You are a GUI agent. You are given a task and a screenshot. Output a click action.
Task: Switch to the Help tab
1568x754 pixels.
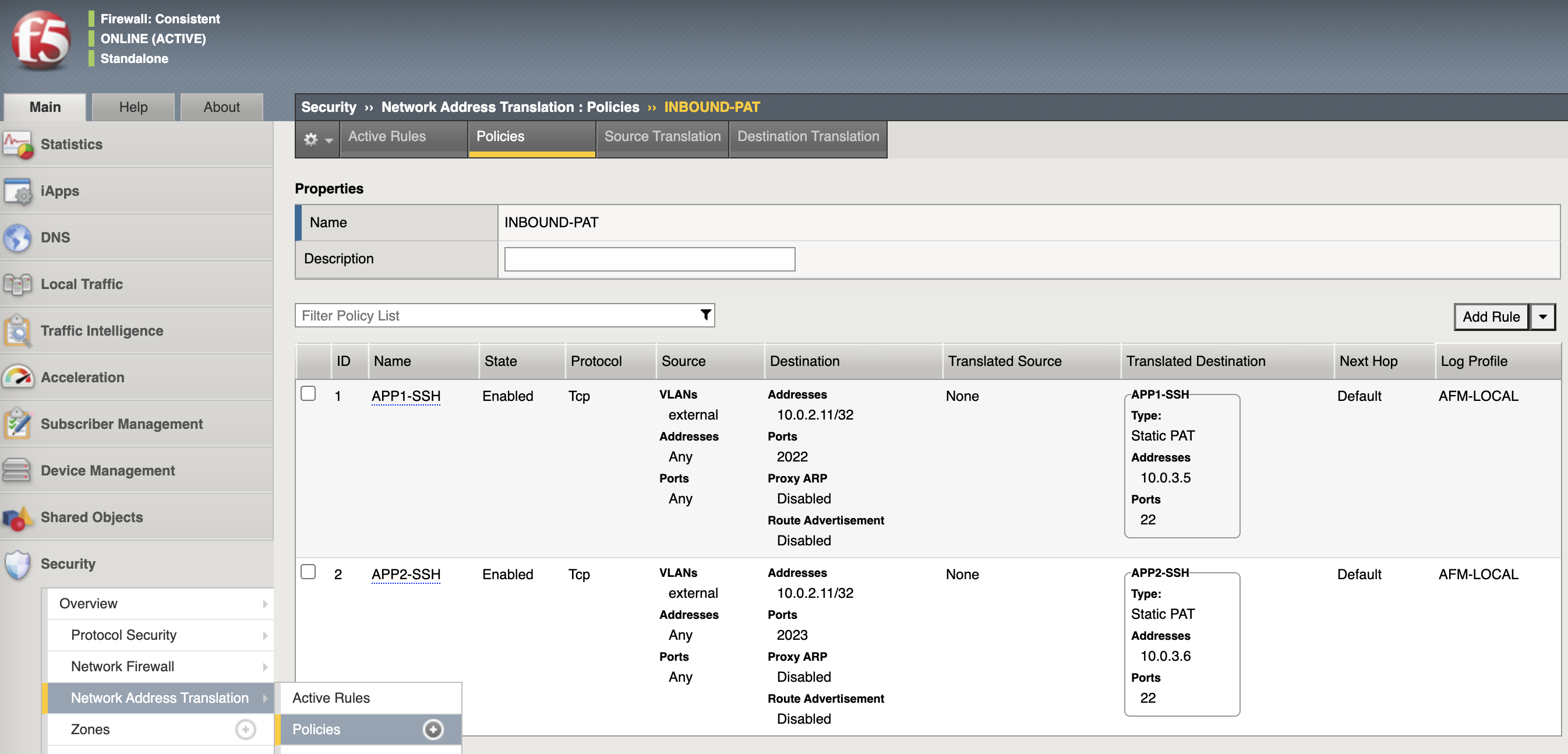point(133,107)
